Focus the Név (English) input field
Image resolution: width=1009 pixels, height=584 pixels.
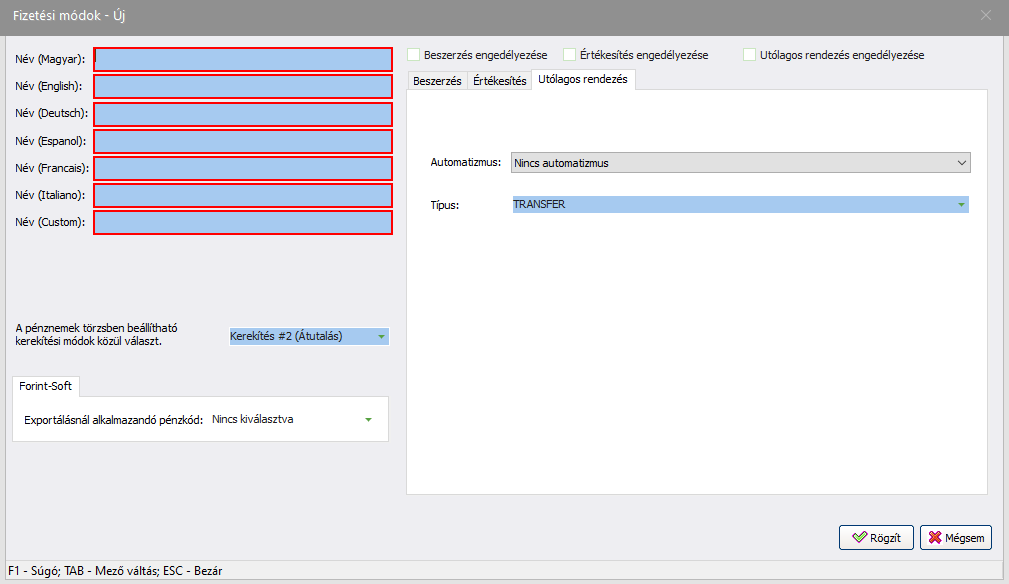tap(243, 87)
